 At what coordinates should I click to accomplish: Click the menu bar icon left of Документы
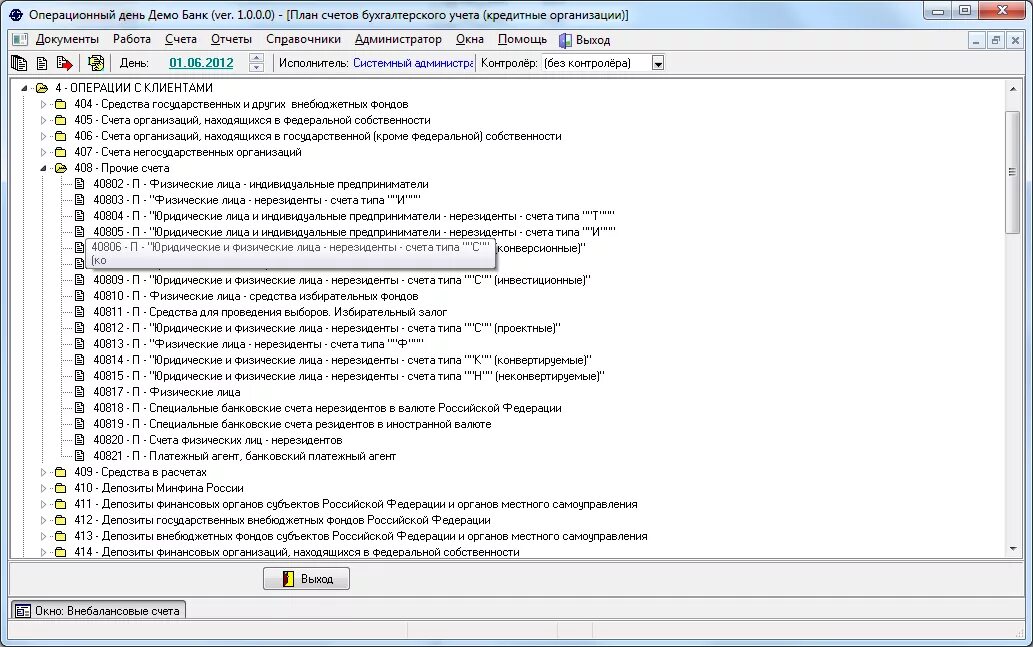[x=20, y=40]
